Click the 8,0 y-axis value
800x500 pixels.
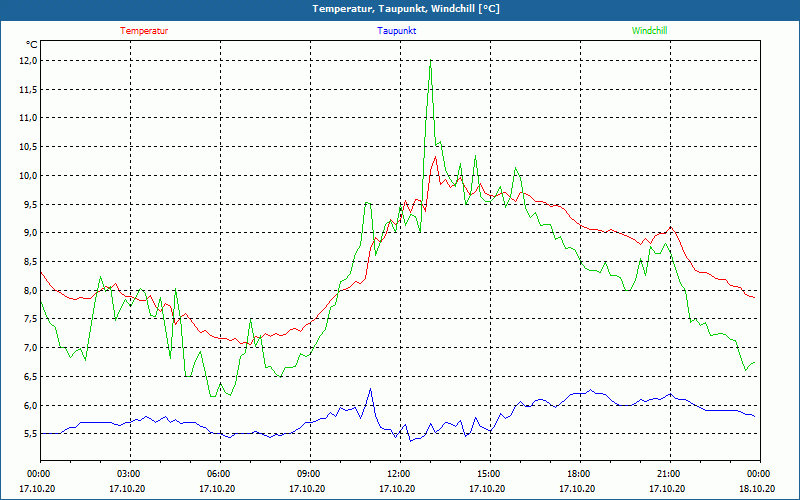(x=31, y=290)
